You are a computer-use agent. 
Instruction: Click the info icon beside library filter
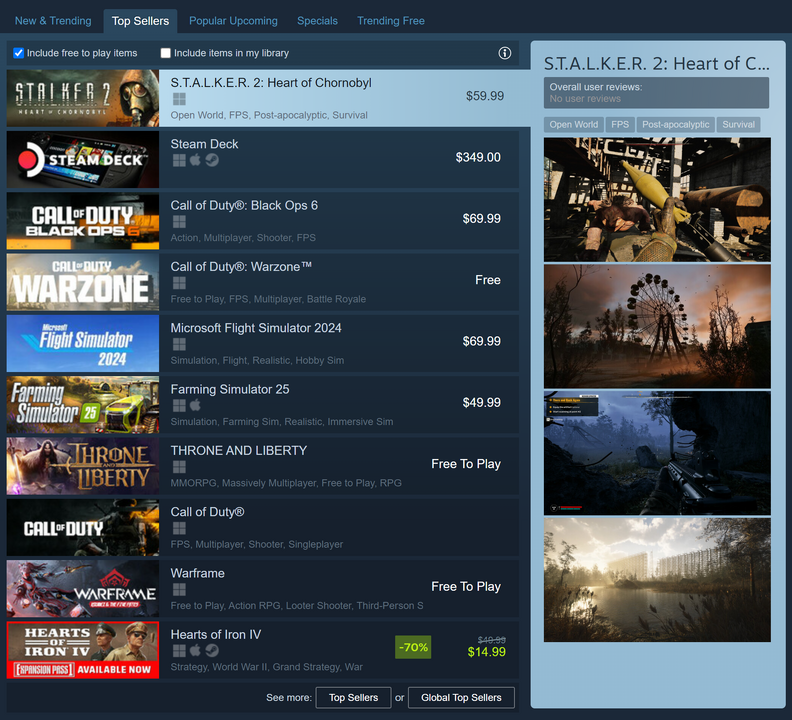[x=505, y=53]
